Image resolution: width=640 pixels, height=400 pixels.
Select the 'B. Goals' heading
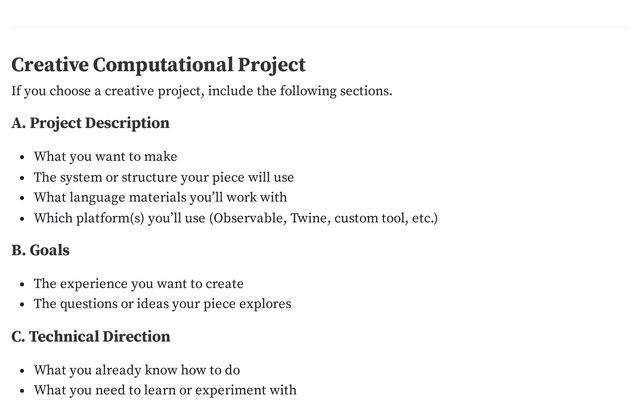tap(40, 250)
